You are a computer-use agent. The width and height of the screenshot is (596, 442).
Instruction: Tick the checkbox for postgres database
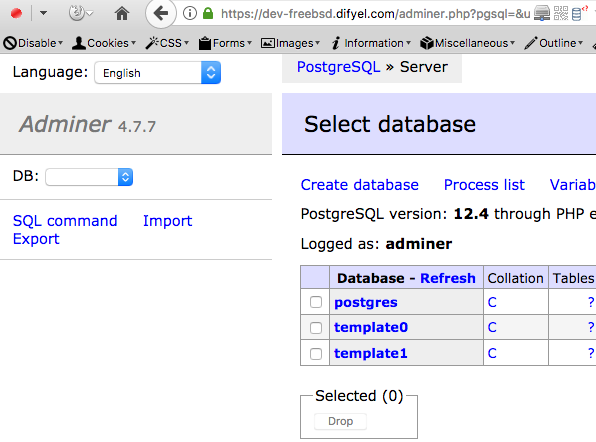tap(316, 302)
